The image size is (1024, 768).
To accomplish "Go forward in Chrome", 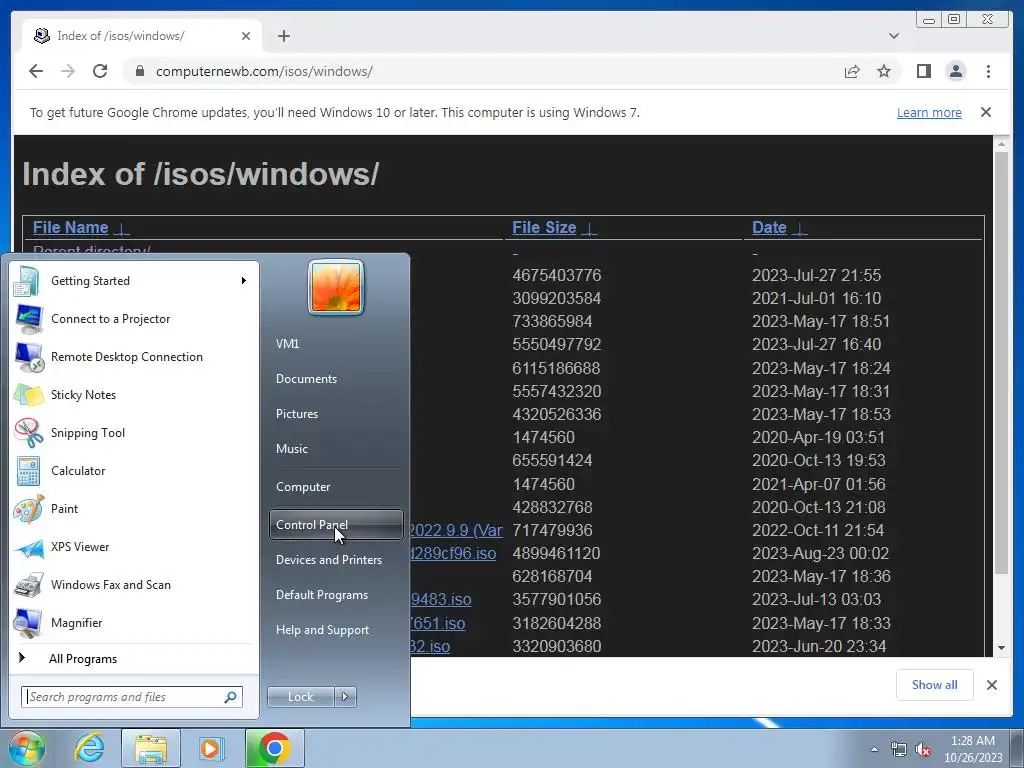I will tap(68, 71).
